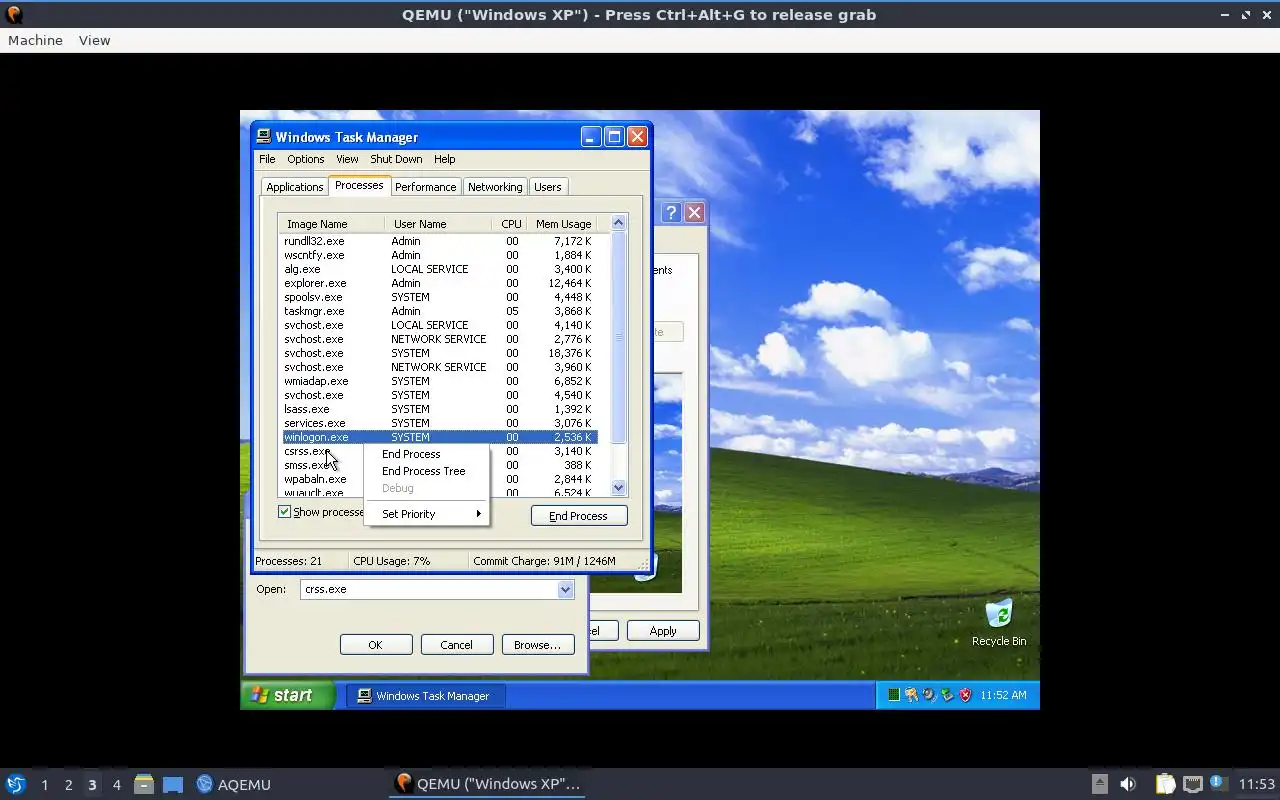The image size is (1280, 800).
Task: Select the alg.exe process row
Action: click(439, 269)
